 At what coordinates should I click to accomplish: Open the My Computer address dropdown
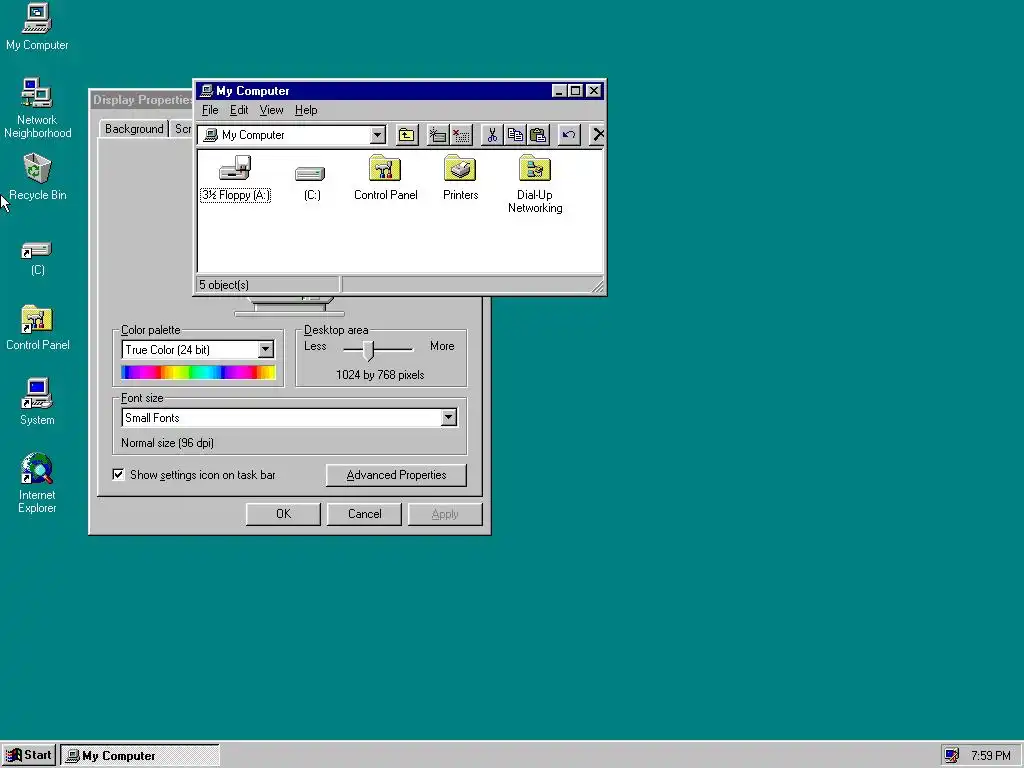(x=377, y=135)
